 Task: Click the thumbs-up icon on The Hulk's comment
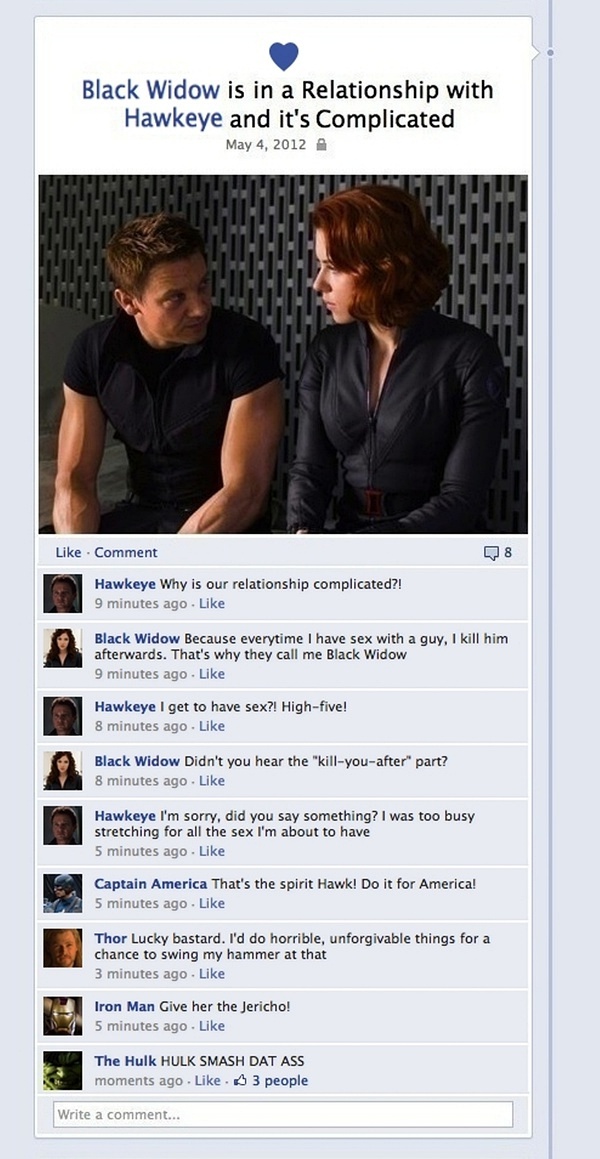pyautogui.click(x=240, y=1081)
